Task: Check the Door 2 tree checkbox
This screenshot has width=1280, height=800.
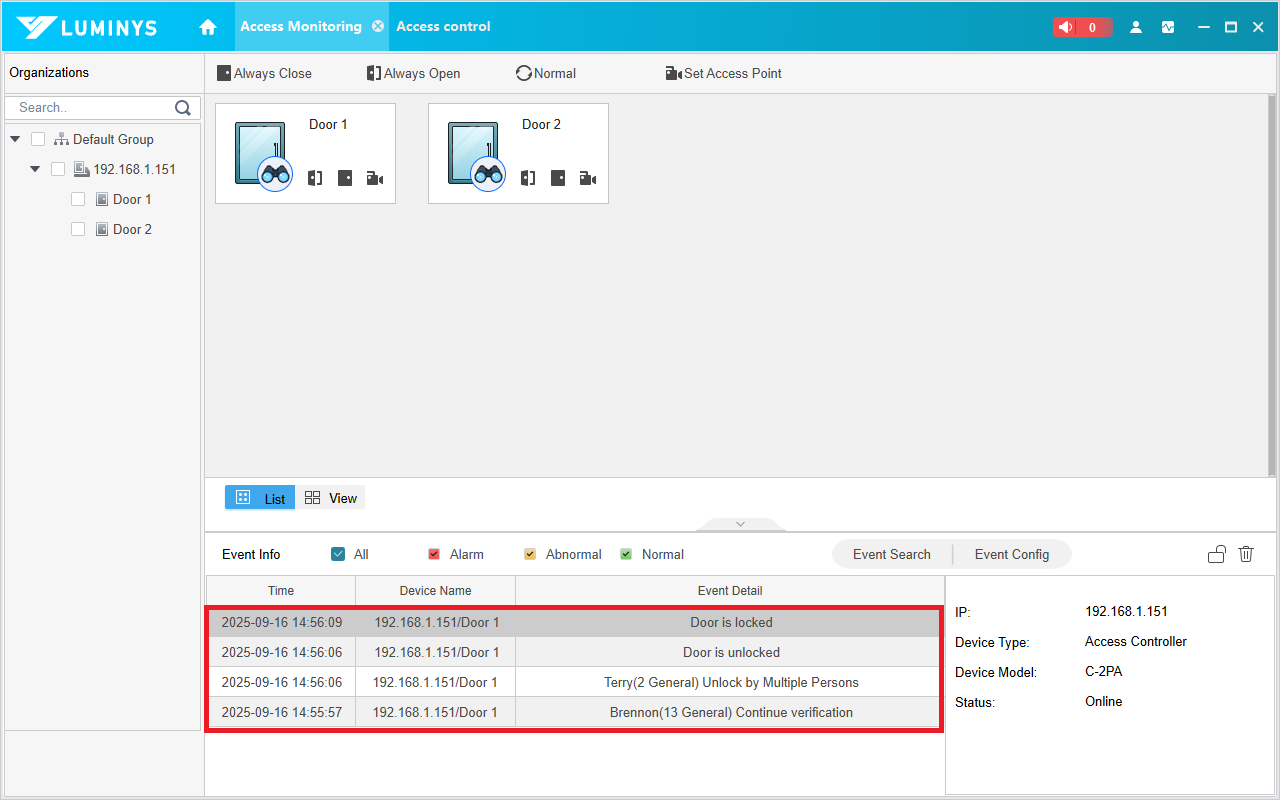Action: pos(78,229)
